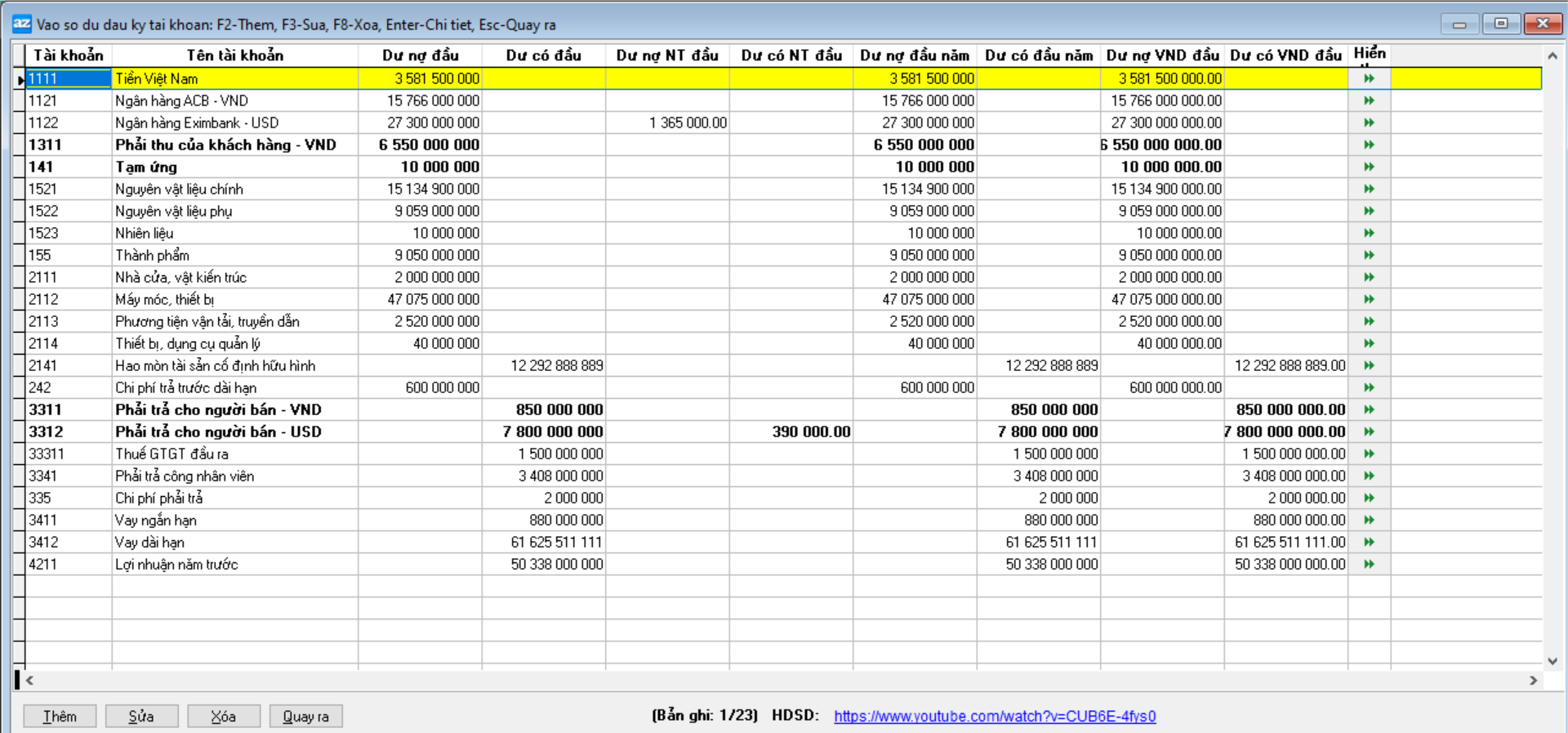Click green arrow icon in row 1111
Viewport: 1568px width, 733px height.
point(1369,78)
